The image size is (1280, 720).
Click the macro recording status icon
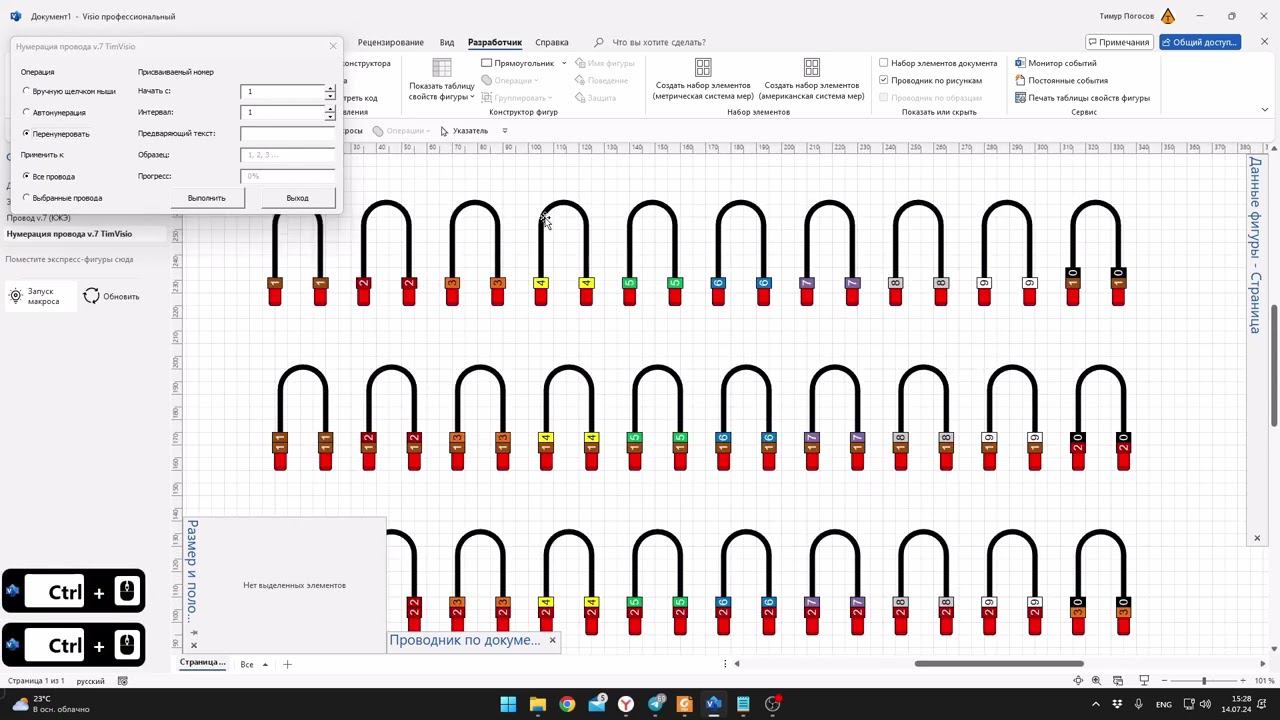point(123,681)
